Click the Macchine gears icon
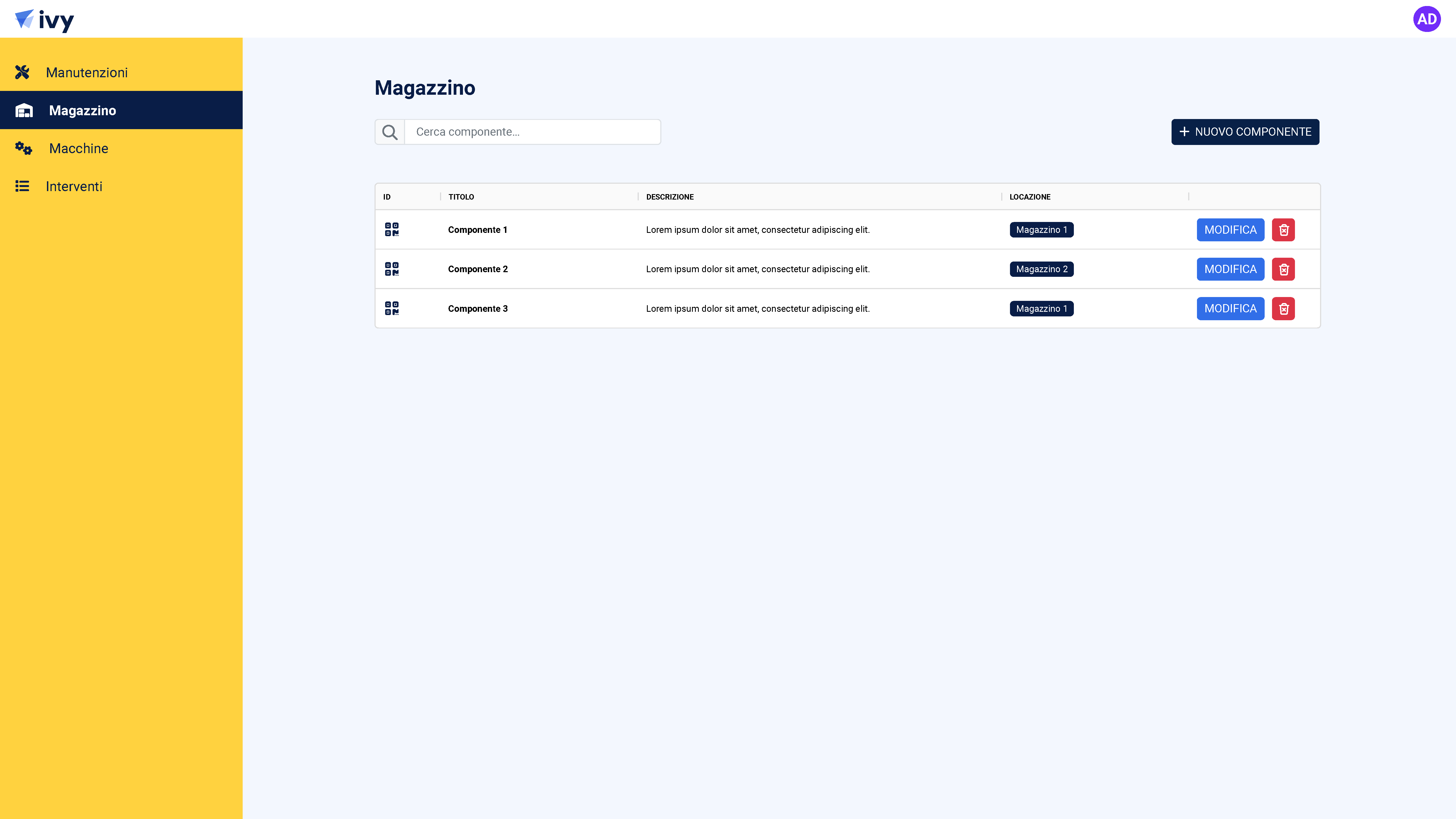Screen dimensions: 1456x819 pyautogui.click(x=24, y=148)
